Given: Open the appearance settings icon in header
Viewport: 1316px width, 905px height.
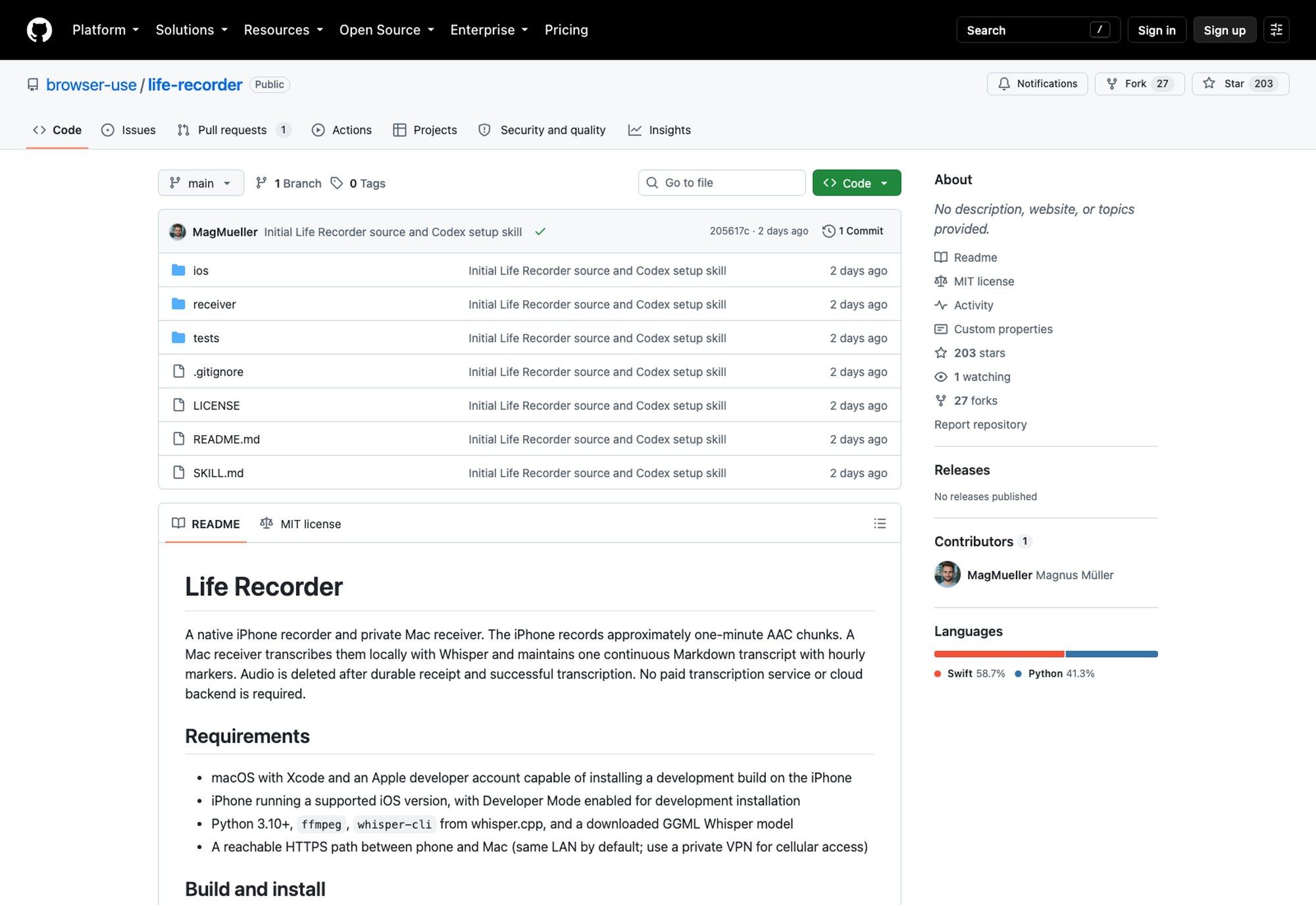Looking at the screenshot, I should point(1277,30).
